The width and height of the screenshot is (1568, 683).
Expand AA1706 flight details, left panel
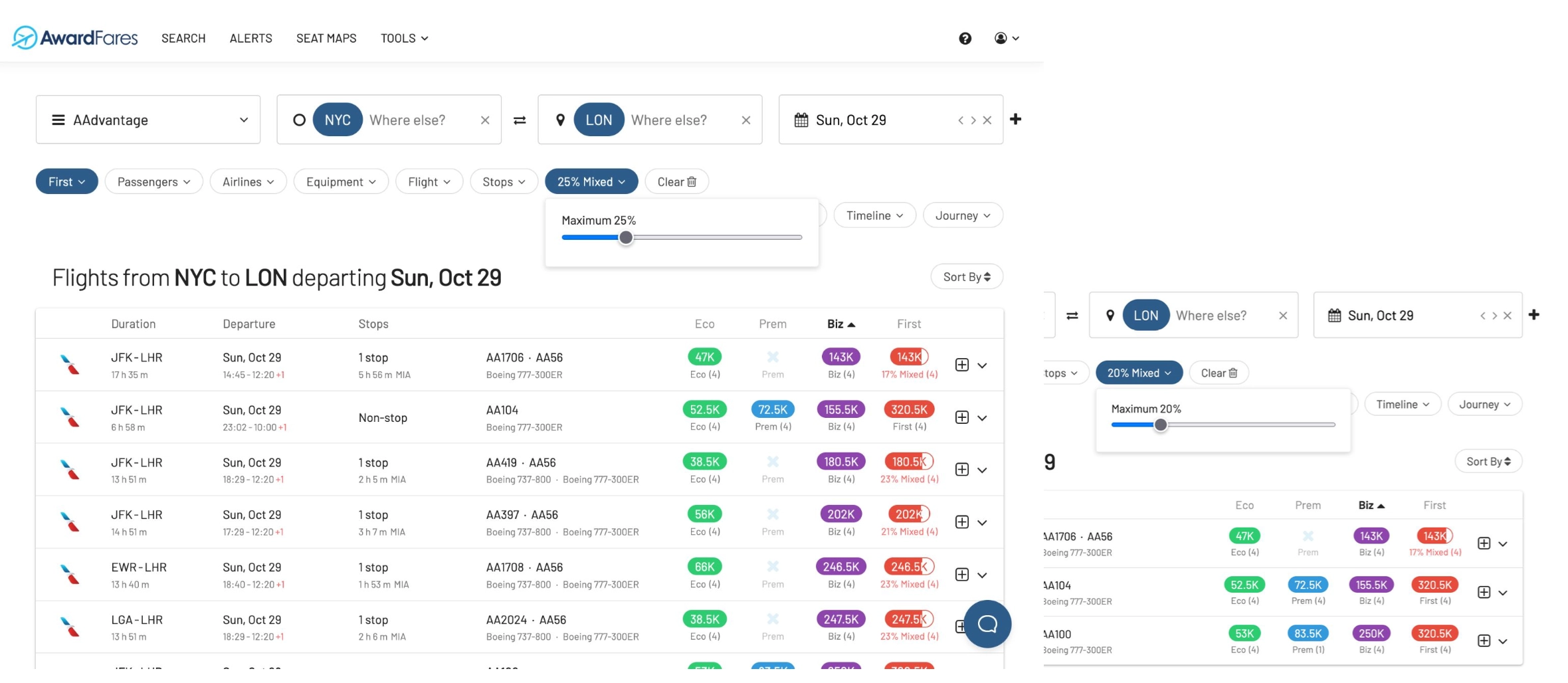tap(982, 365)
